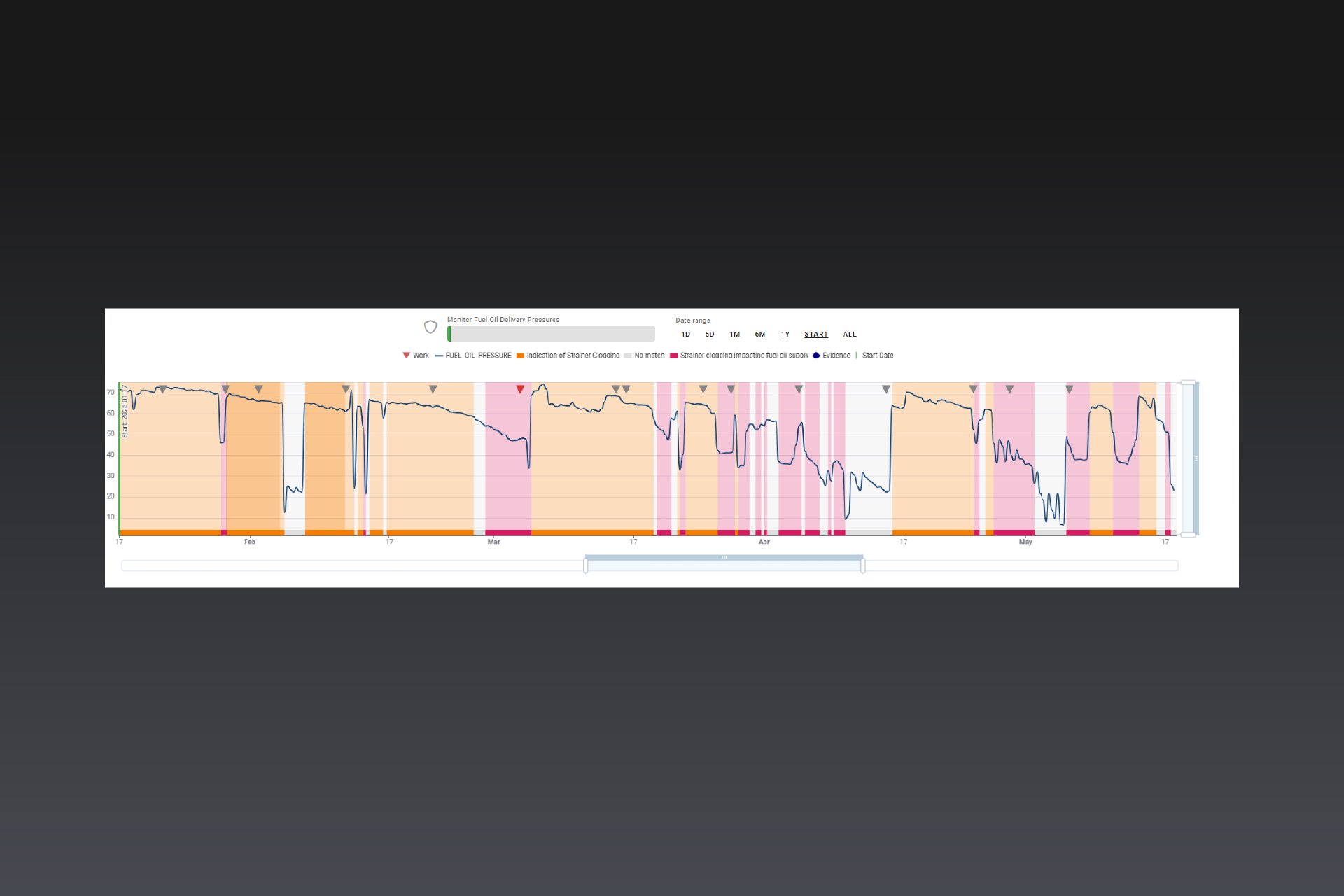
Task: Switch to the 1D date range
Action: pos(685,335)
